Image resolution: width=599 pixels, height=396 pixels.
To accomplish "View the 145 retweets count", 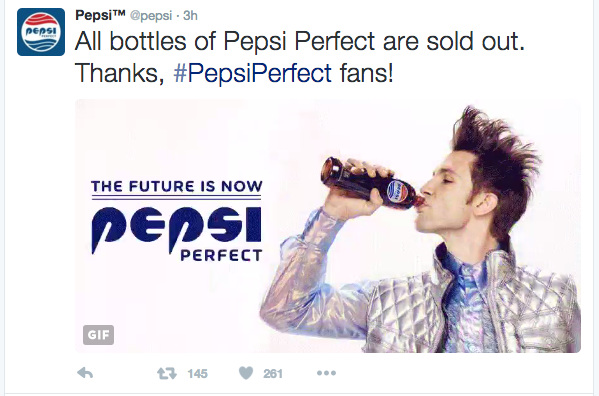I will point(198,373).
